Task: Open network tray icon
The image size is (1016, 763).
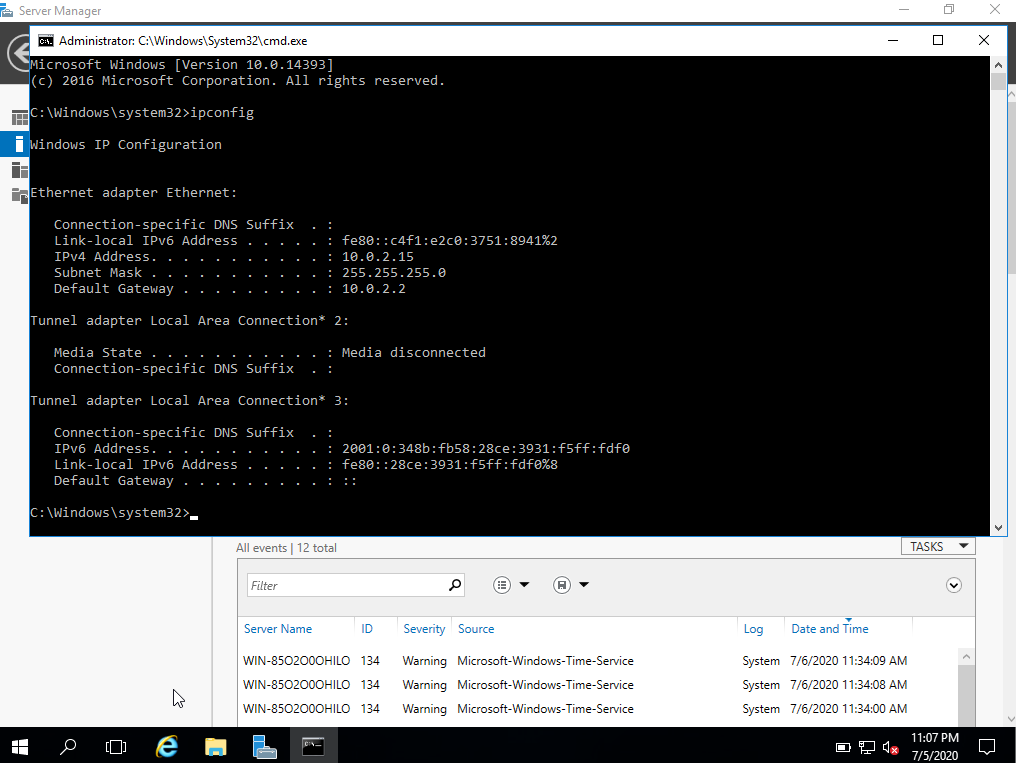Action: click(867, 747)
